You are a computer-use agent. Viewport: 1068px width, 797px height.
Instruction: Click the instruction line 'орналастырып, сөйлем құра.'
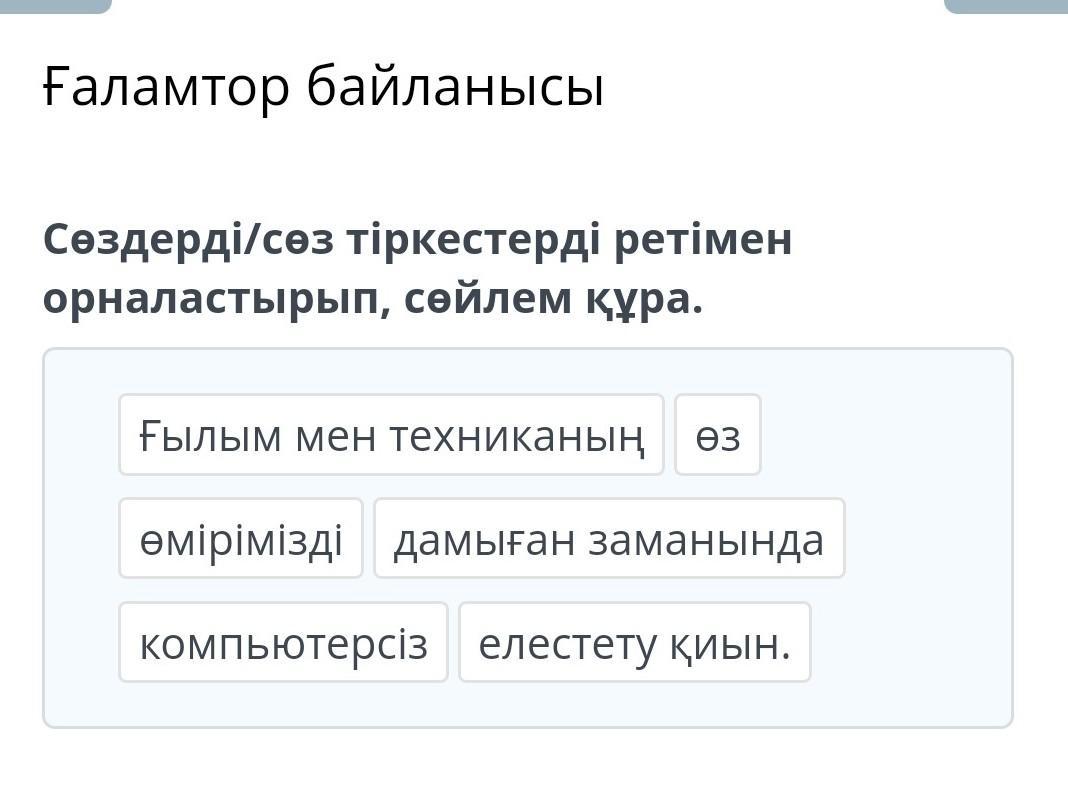[x=373, y=298]
